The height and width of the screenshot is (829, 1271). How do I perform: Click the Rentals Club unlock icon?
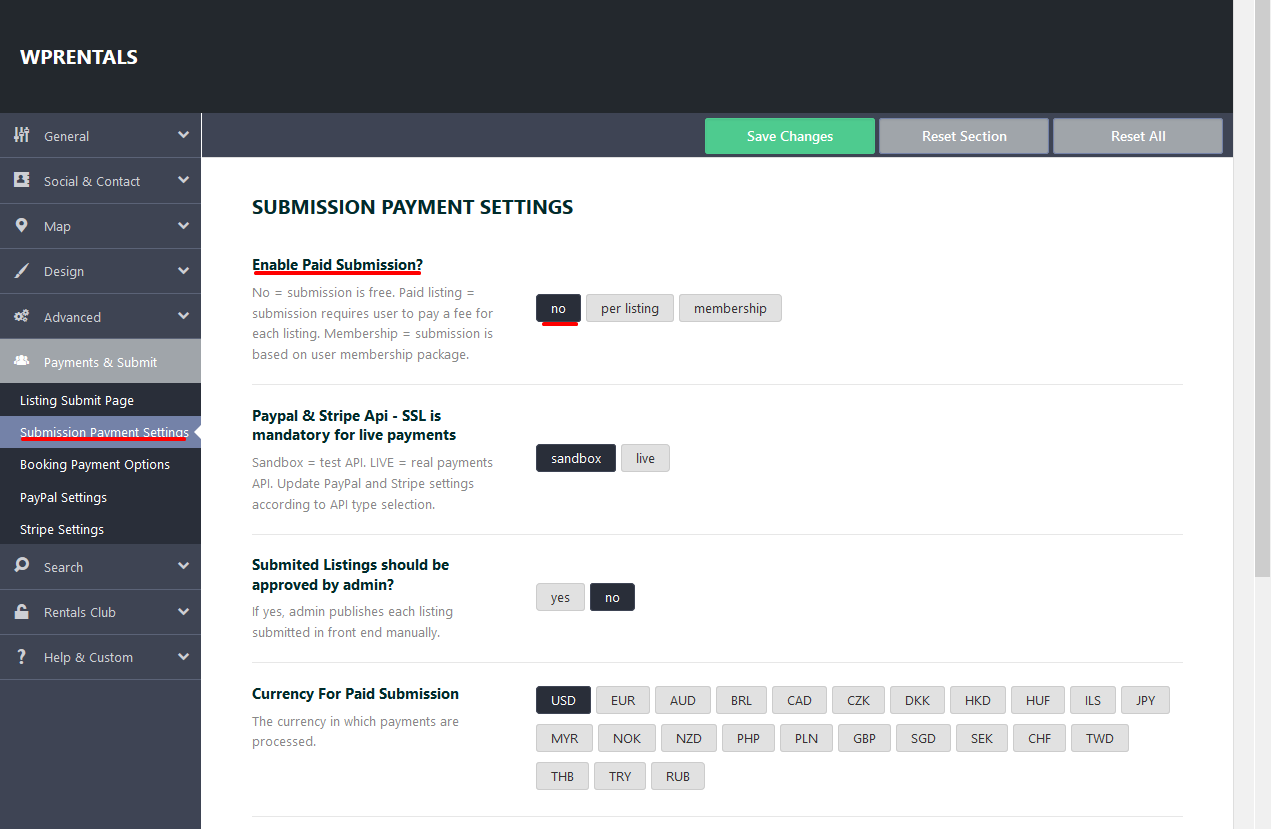[21, 611]
